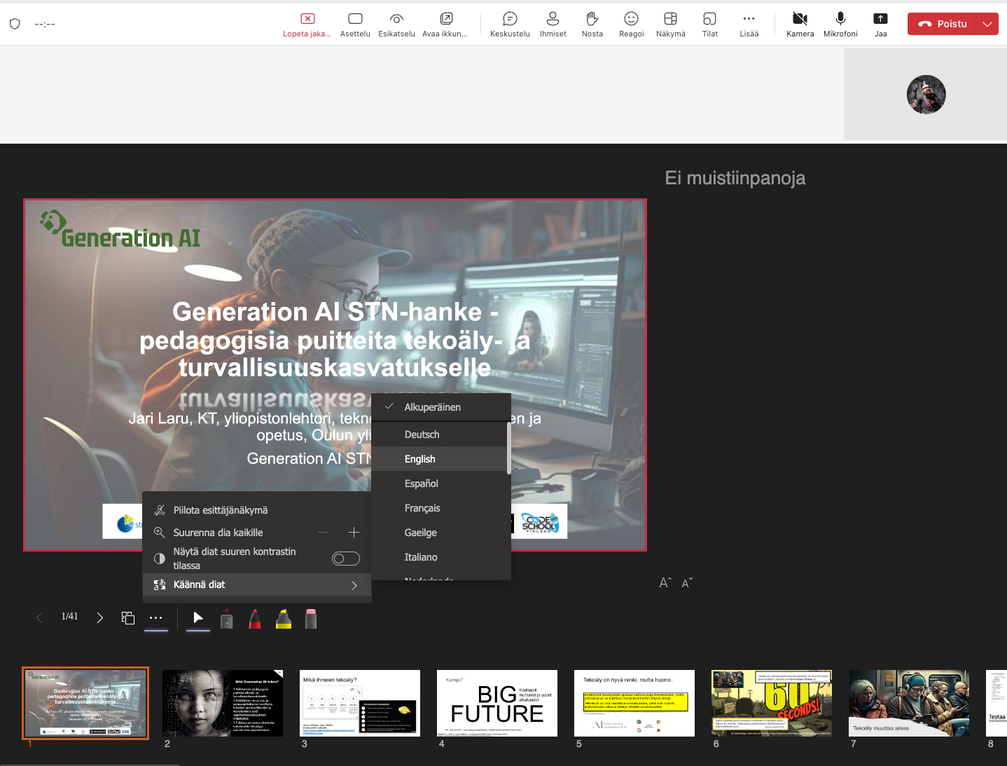
Task: Click the shield security icon
Action: pos(15,24)
